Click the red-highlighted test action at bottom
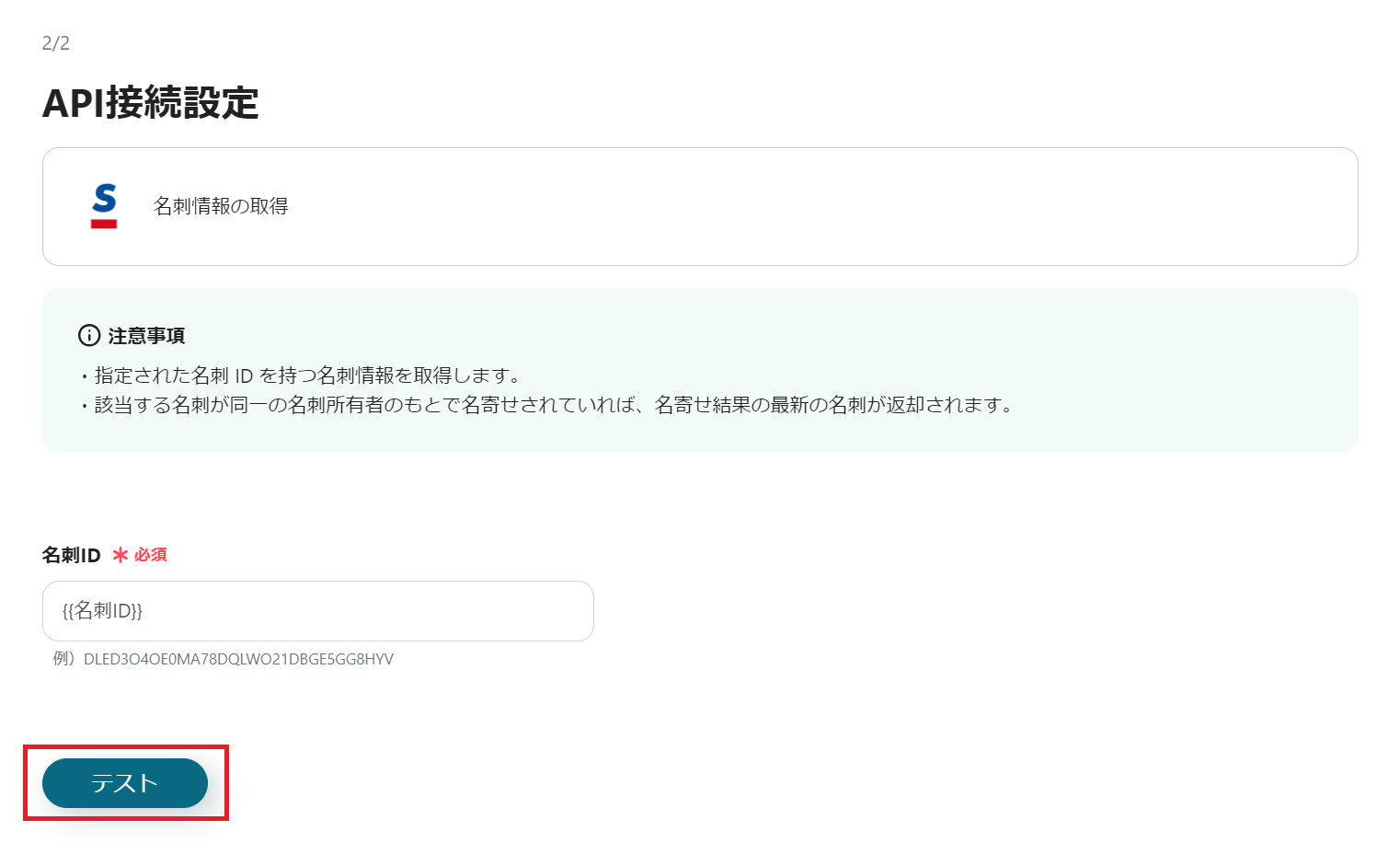1400x843 pixels. coord(124,783)
